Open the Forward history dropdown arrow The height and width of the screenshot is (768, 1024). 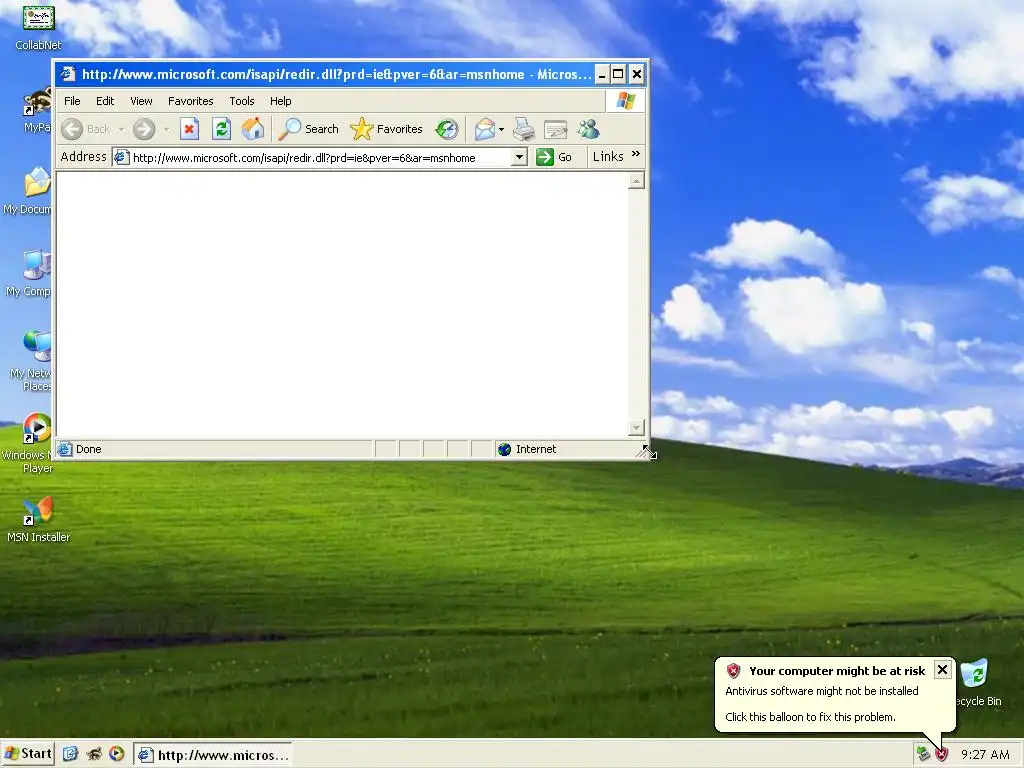[x=166, y=129]
